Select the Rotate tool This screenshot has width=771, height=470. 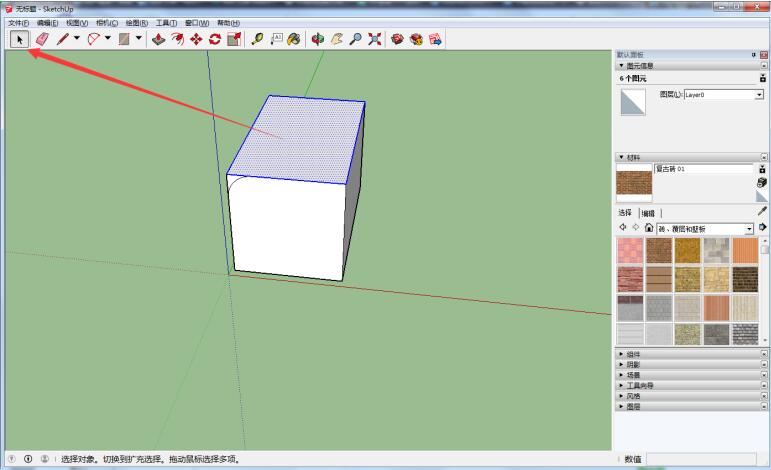214,39
